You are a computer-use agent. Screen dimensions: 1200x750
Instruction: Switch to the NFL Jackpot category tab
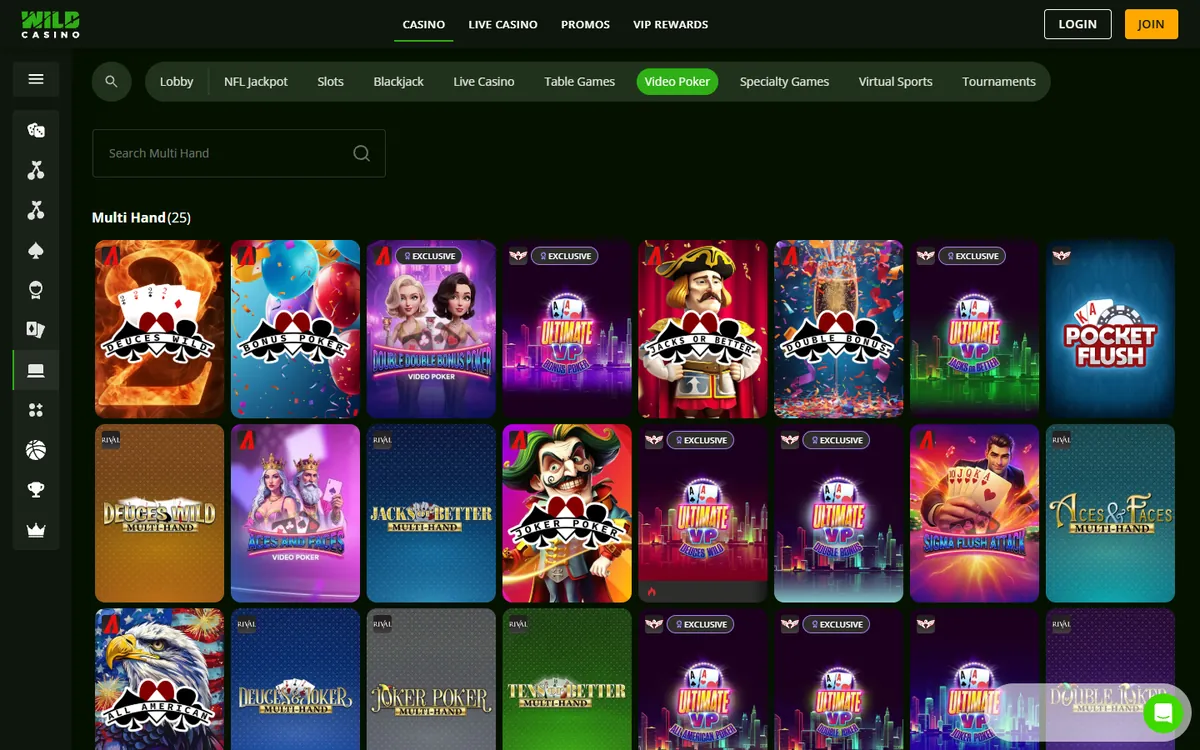tap(256, 81)
